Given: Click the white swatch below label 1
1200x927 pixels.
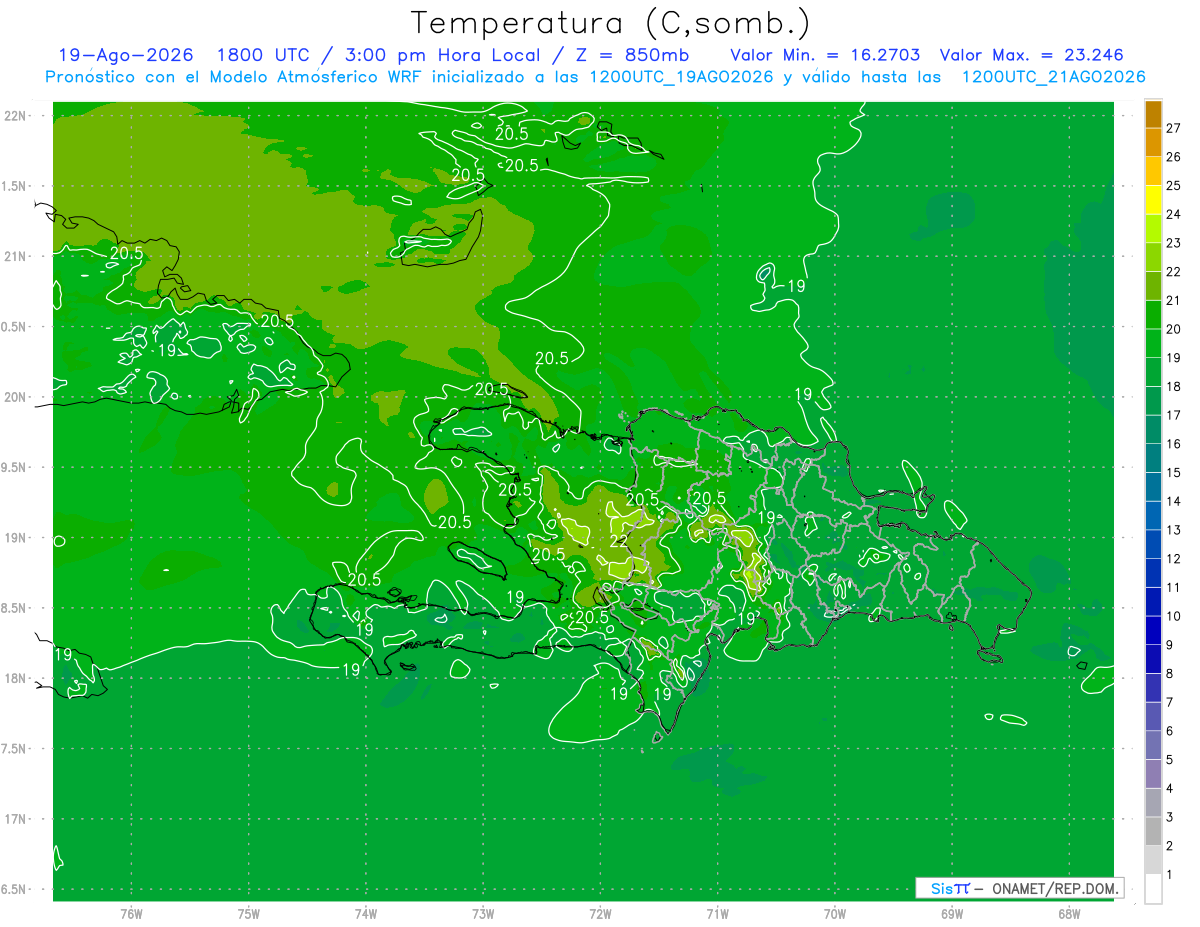Looking at the screenshot, I should [1153, 889].
